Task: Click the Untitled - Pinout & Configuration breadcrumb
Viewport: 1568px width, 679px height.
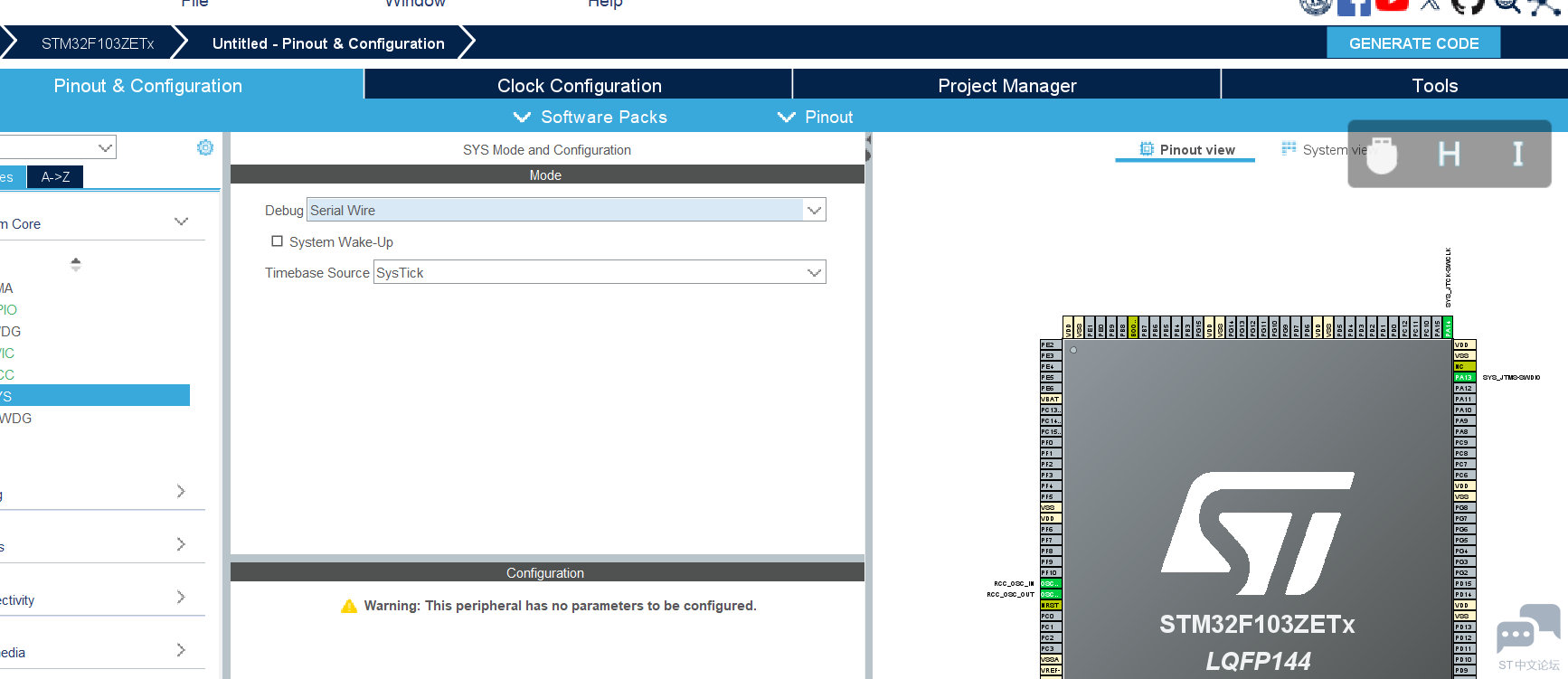Action: (x=328, y=43)
